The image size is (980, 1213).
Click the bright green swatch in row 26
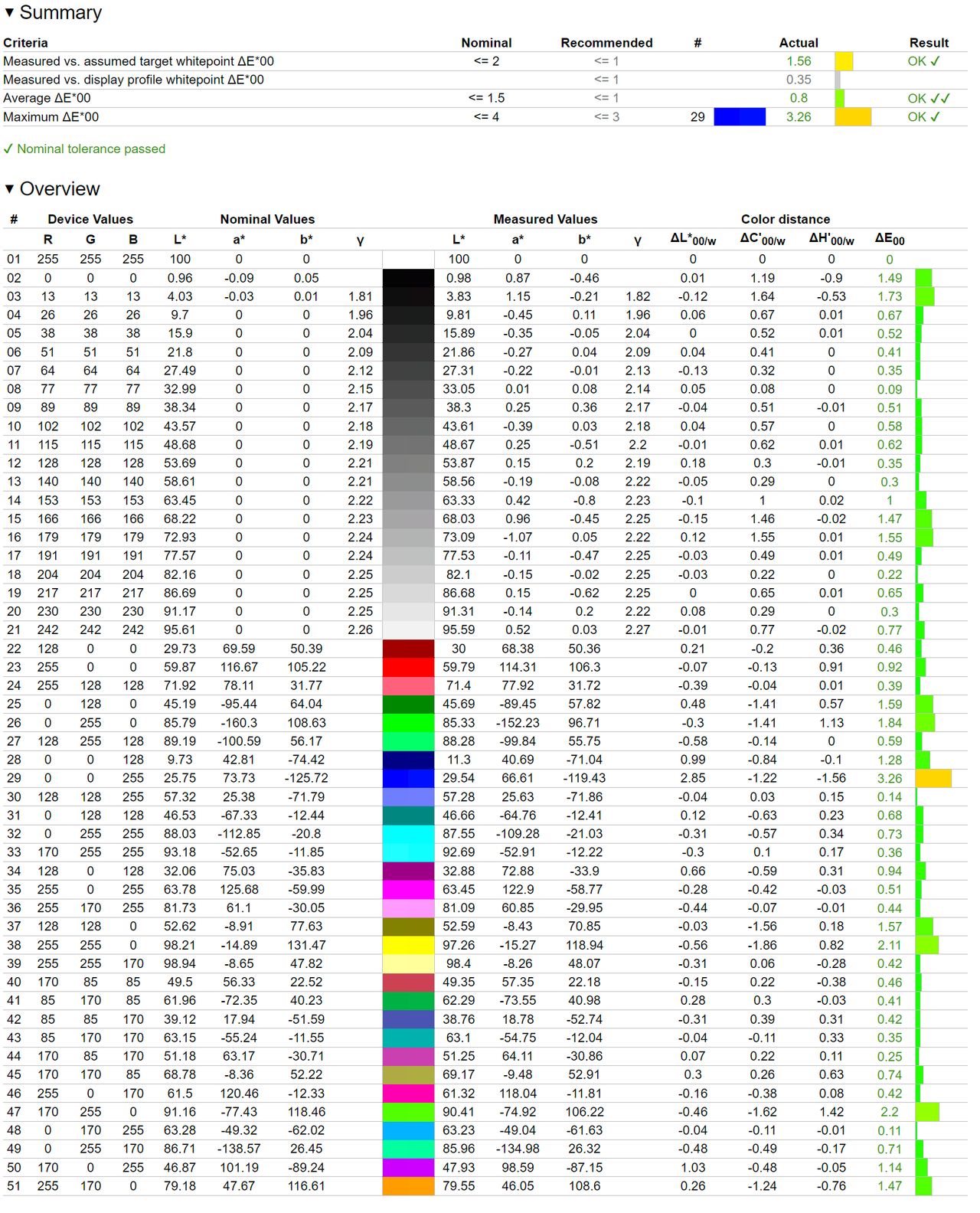coord(408,723)
